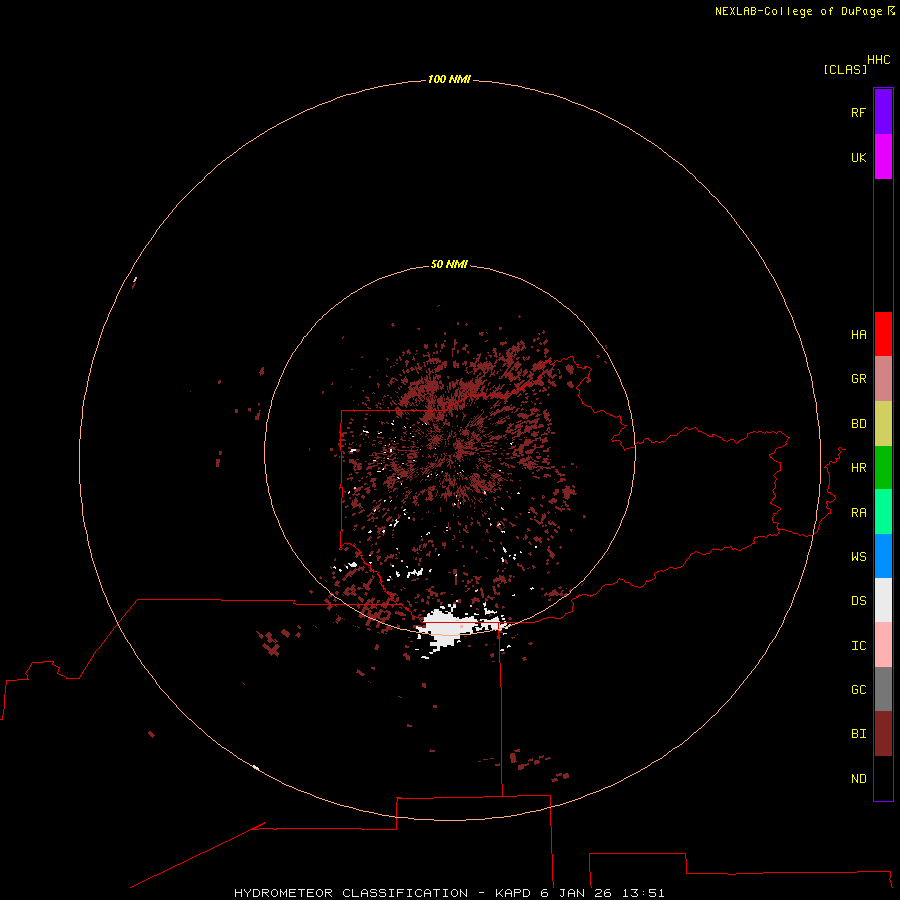The height and width of the screenshot is (900, 900).
Task: Click the IC legend label
Action: (x=859, y=646)
